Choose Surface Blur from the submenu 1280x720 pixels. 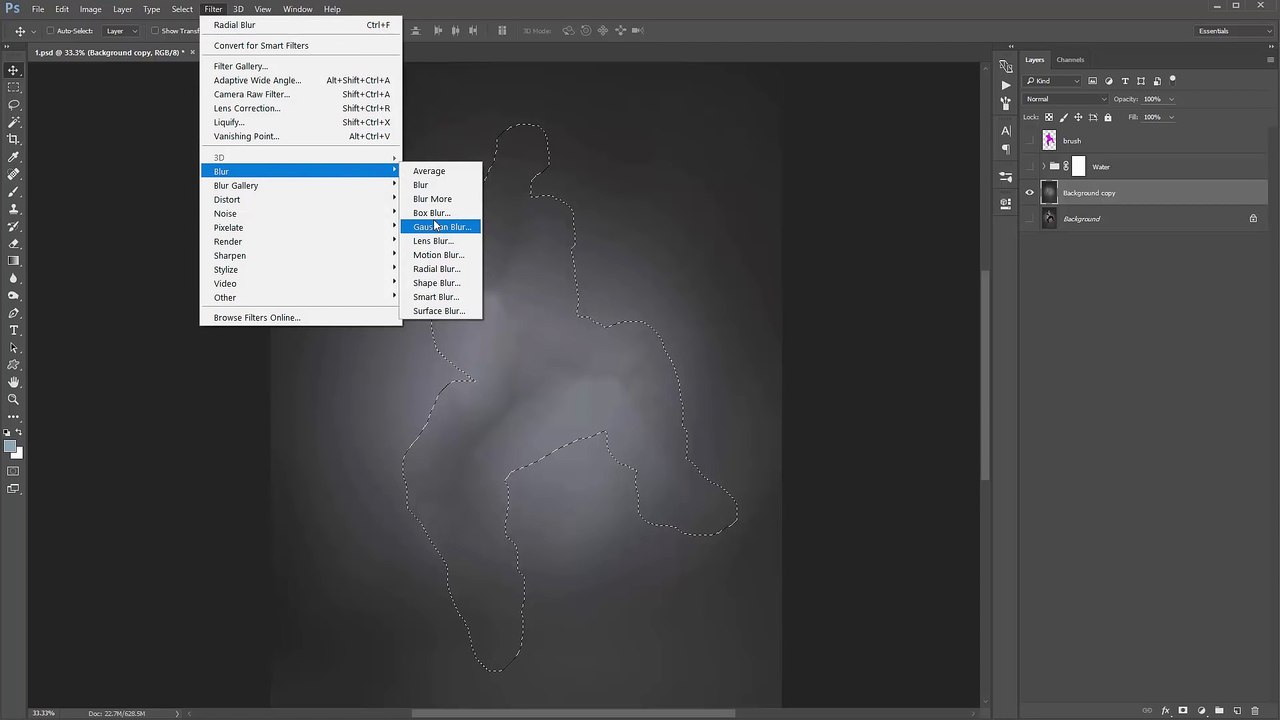pos(441,311)
